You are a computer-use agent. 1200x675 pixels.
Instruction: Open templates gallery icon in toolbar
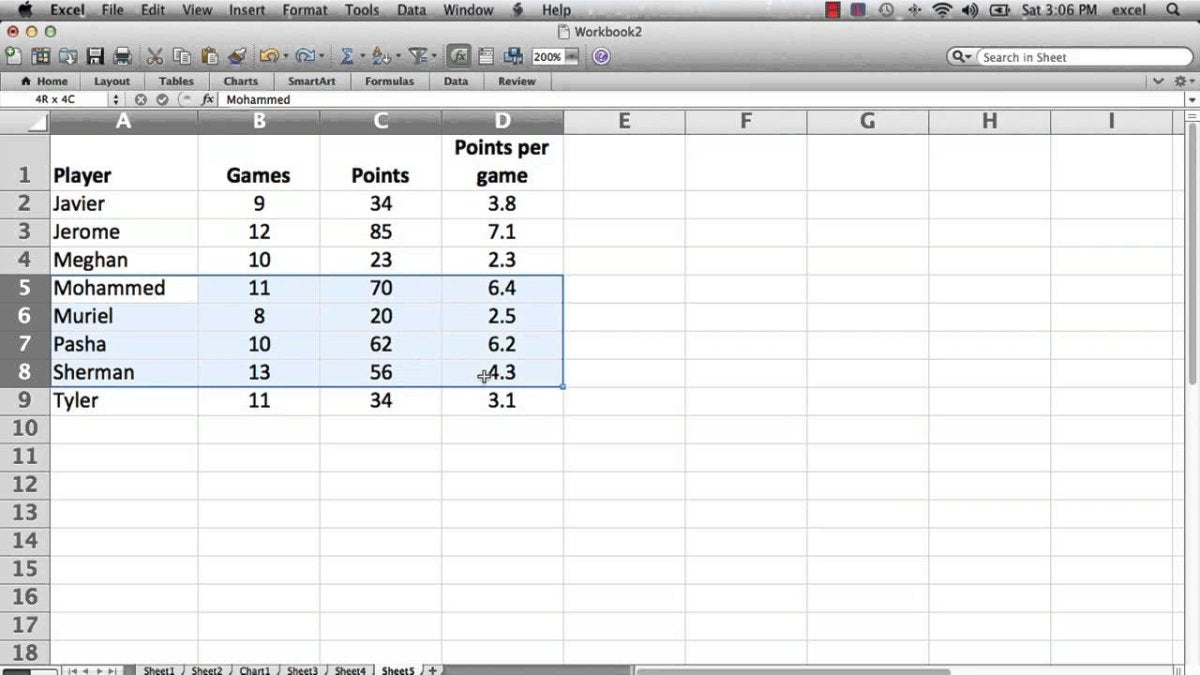[41, 56]
